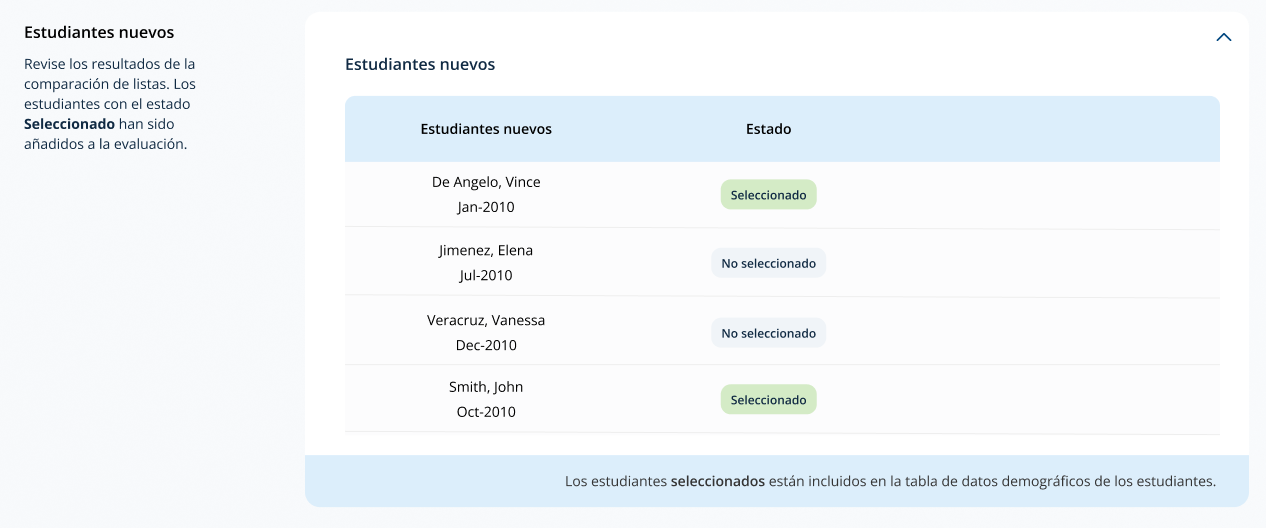Click the Jan-2010 date under De Angelo

click(486, 207)
